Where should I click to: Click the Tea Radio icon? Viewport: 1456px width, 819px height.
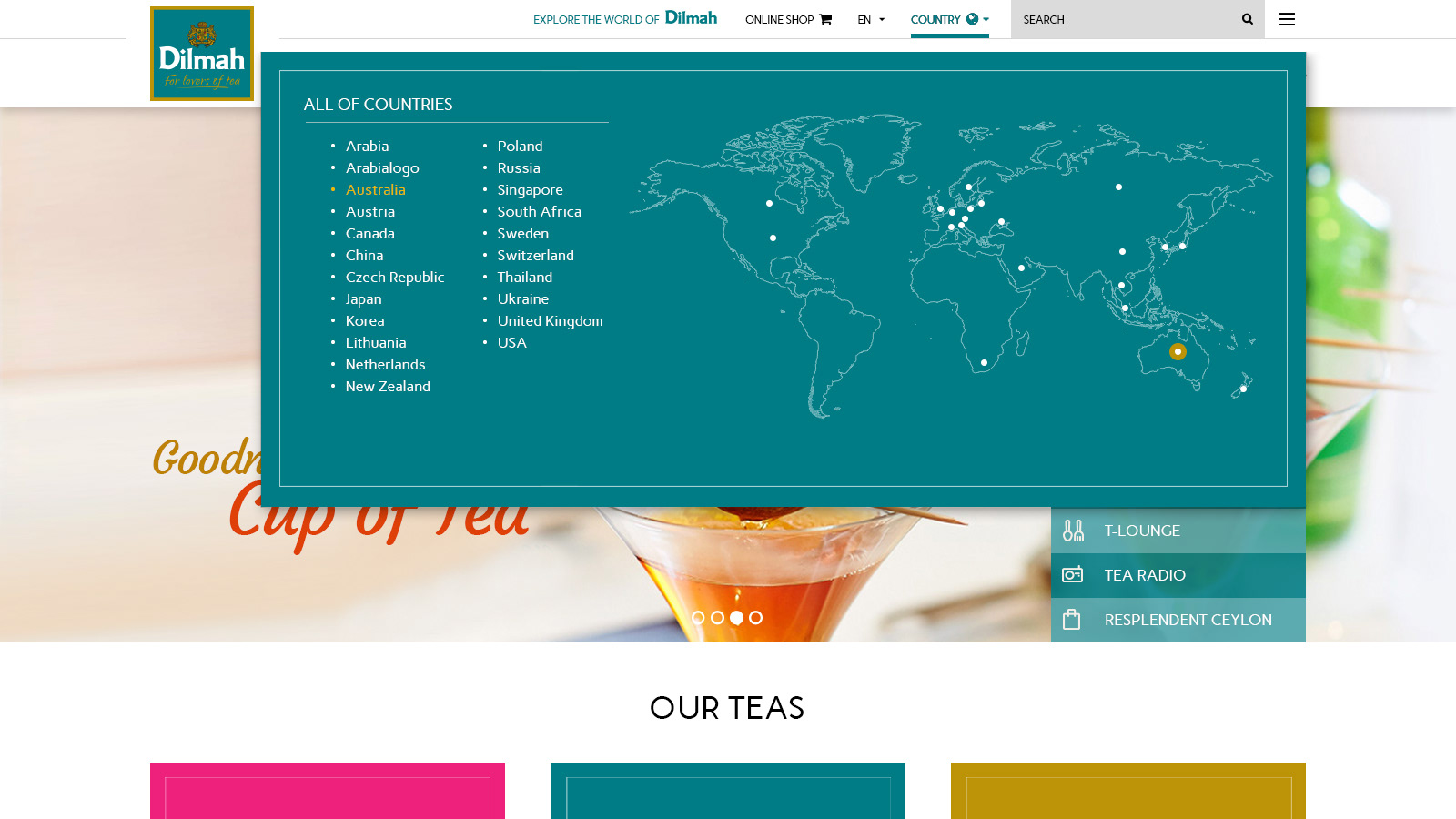(x=1073, y=575)
